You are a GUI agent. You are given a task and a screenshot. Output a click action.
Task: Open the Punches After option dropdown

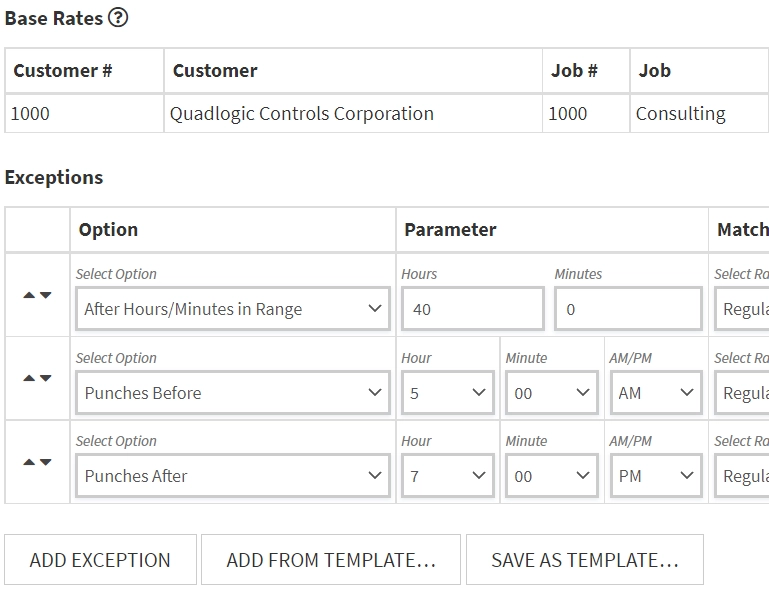coord(232,476)
